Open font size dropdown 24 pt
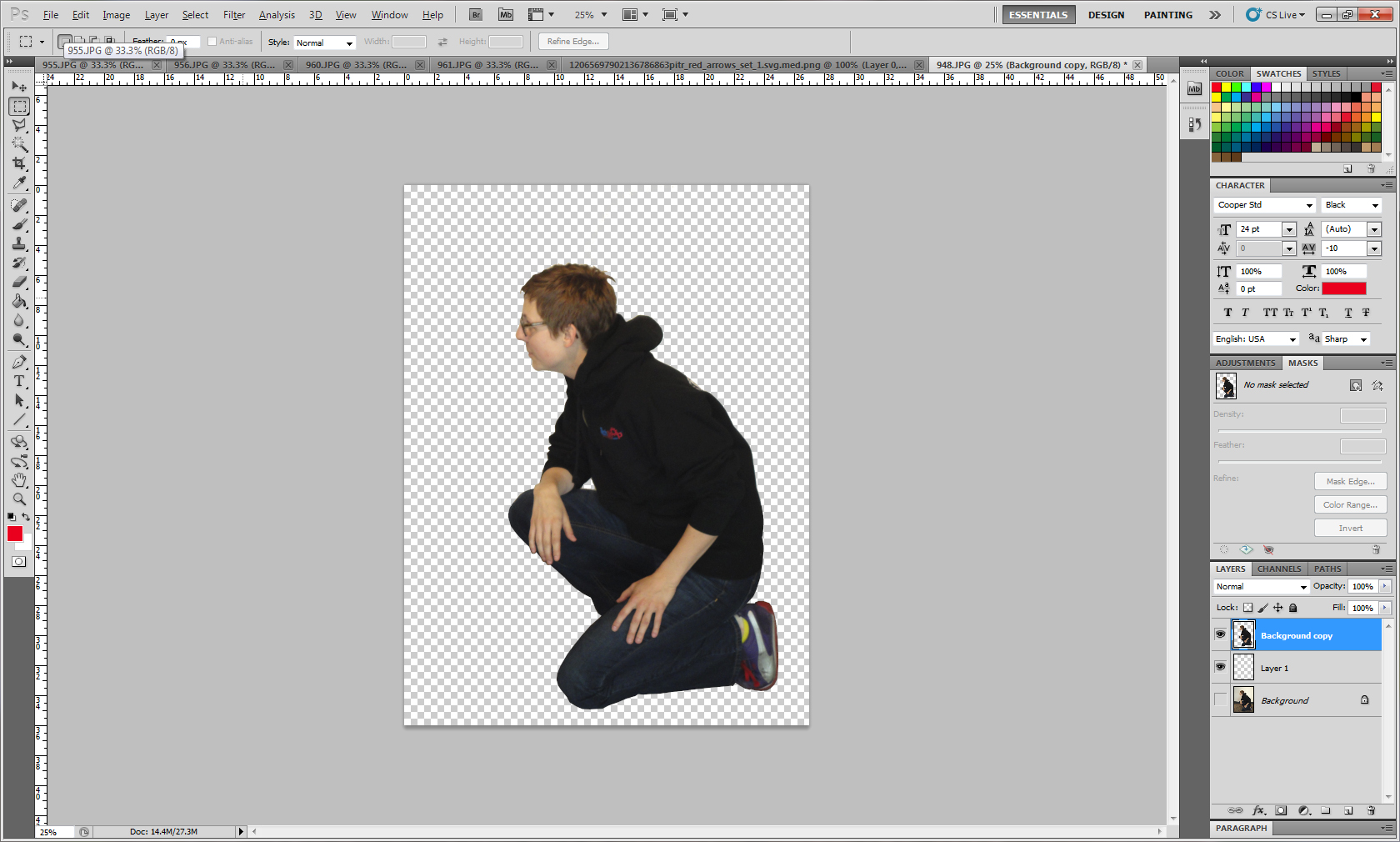Screen dimensions: 1400x842 tap(1290, 229)
